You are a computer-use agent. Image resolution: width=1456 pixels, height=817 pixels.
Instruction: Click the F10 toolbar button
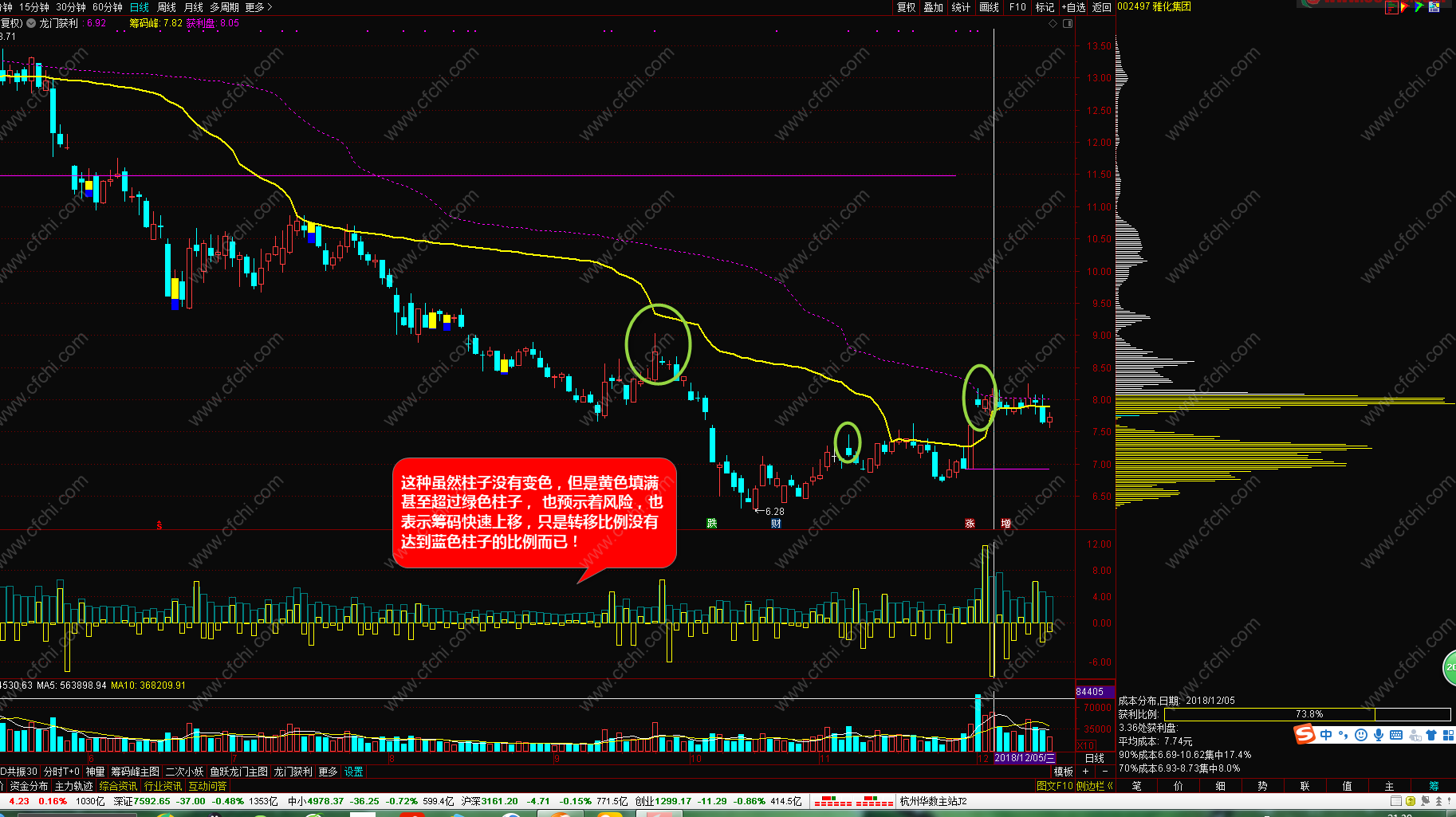tap(1017, 7)
